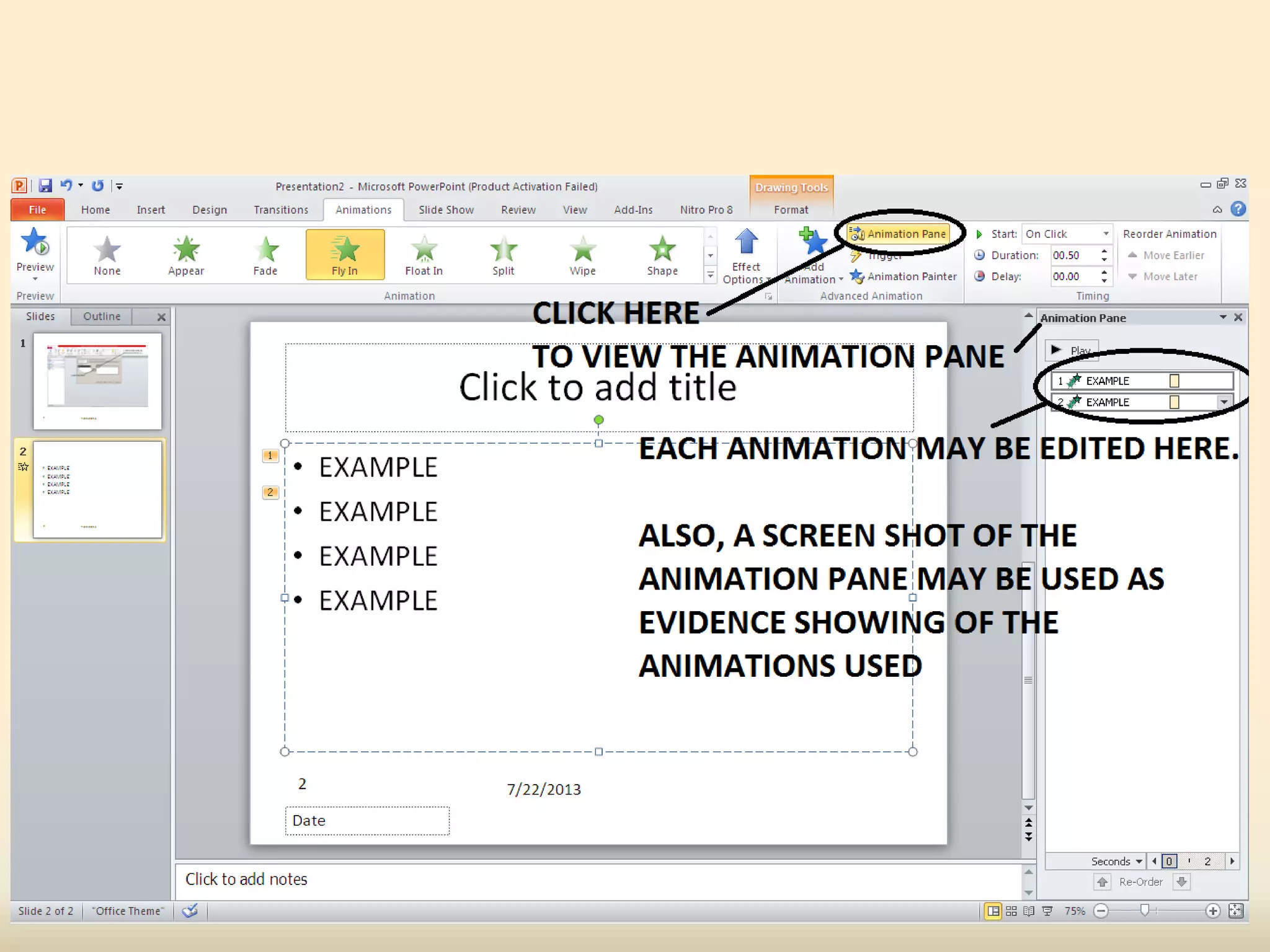
Task: Select the Float In animation
Action: 424,255
